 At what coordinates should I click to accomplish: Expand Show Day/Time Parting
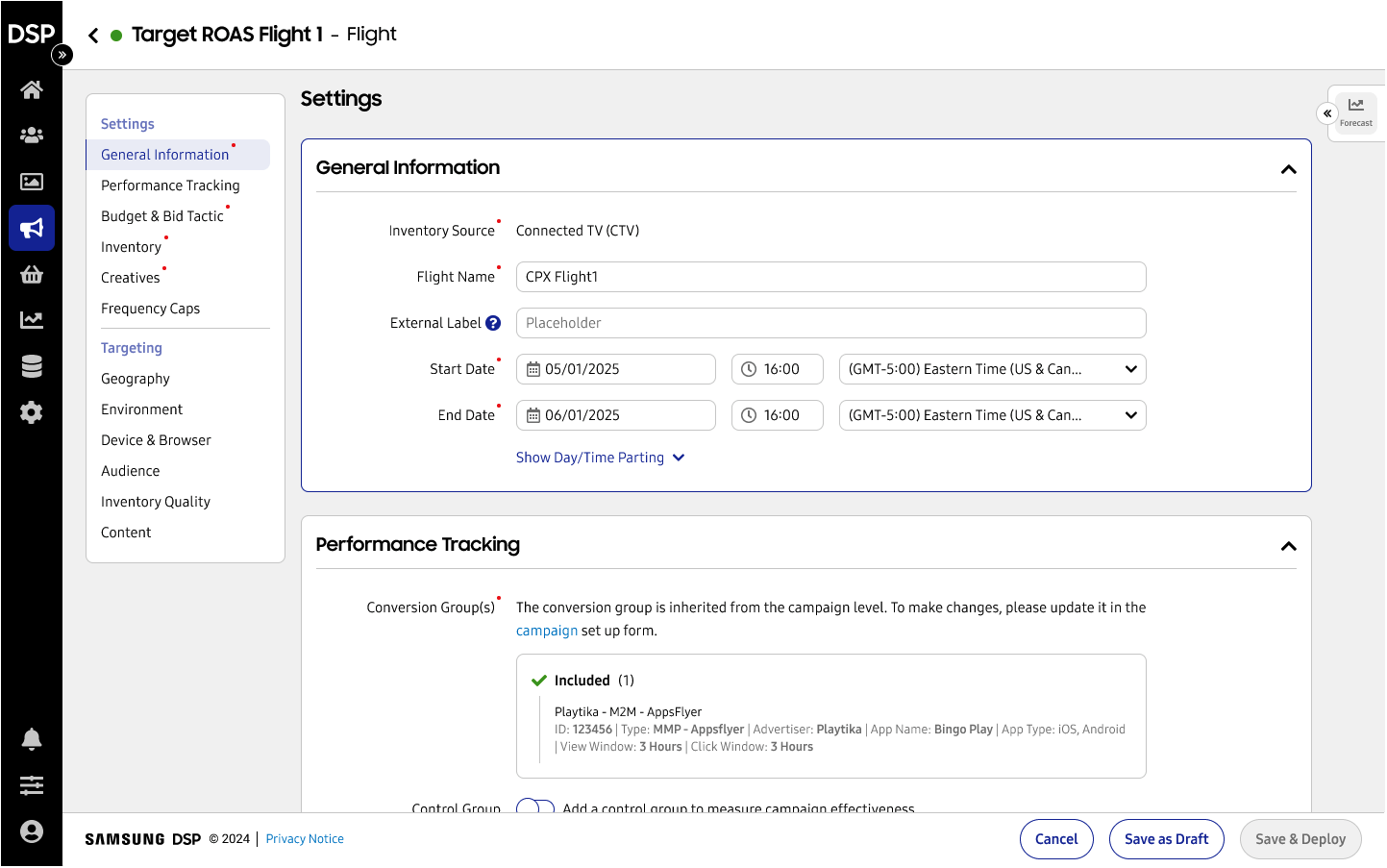click(x=600, y=458)
